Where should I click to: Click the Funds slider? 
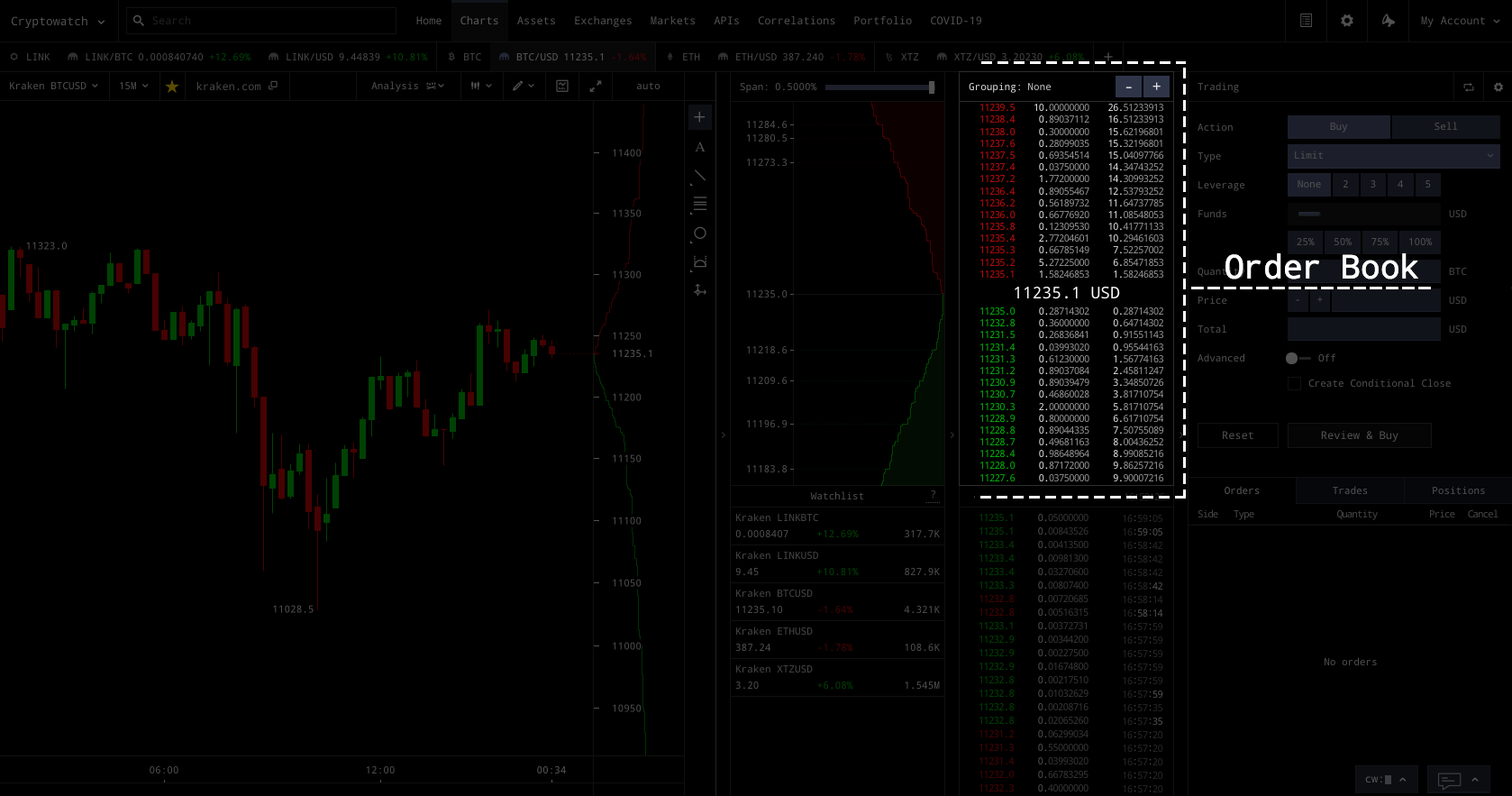point(1364,214)
